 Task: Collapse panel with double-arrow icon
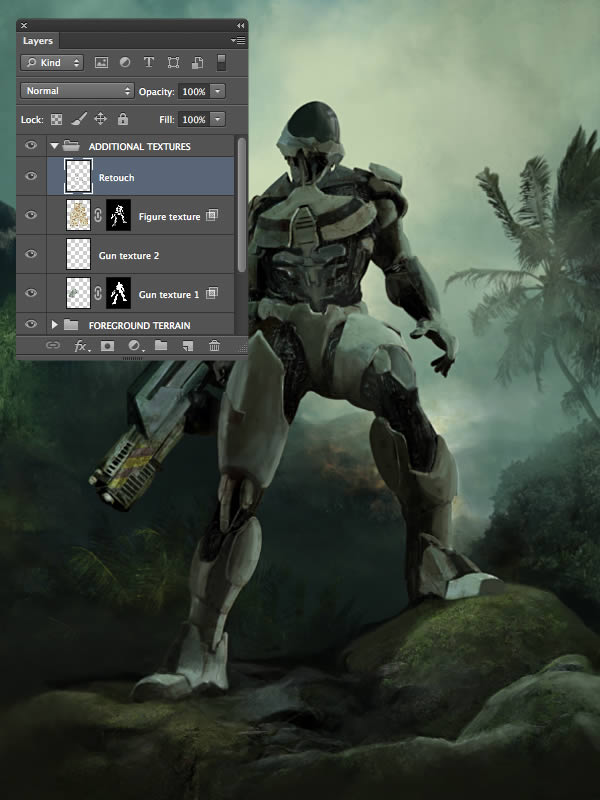(x=240, y=25)
